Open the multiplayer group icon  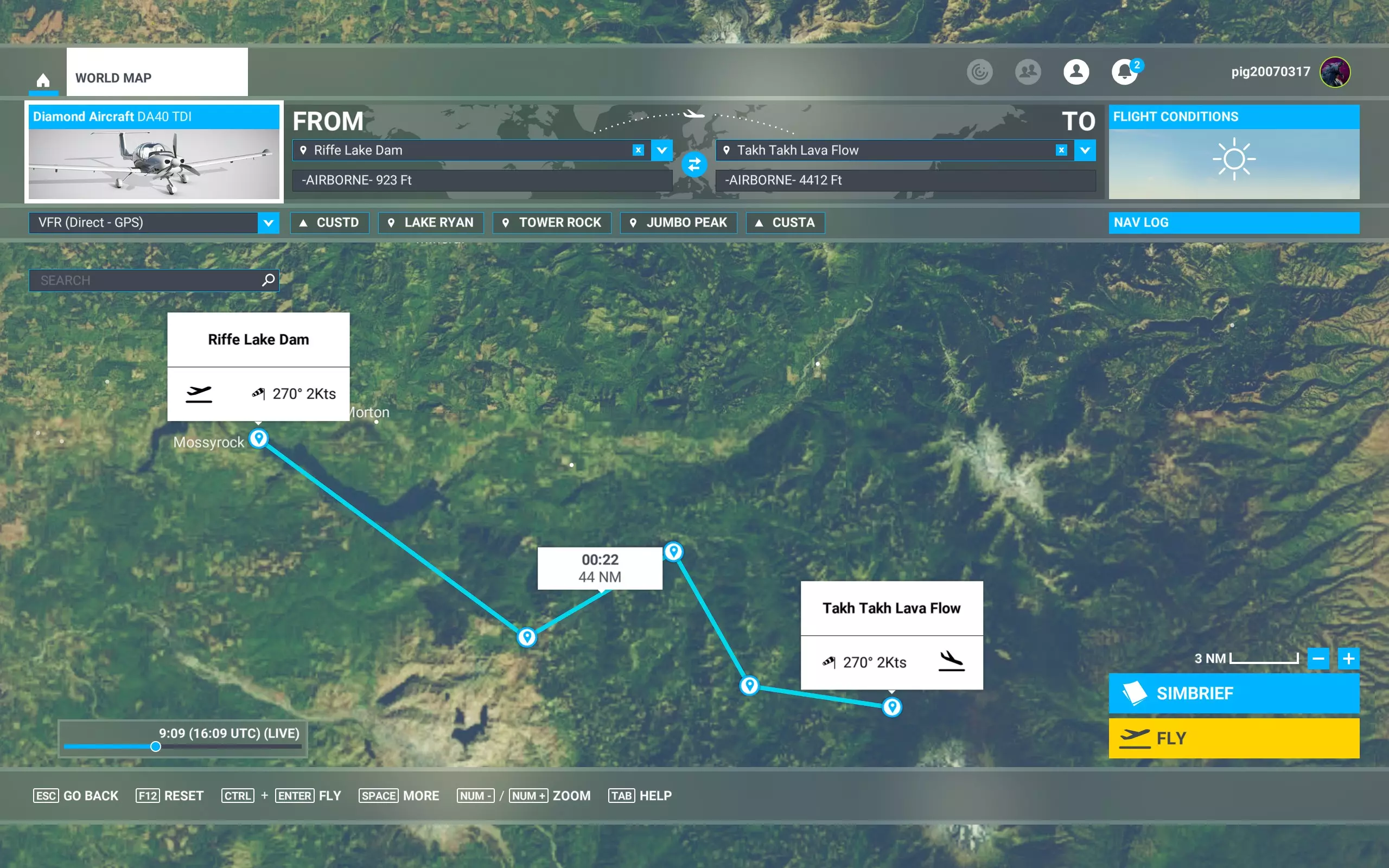tap(1028, 72)
